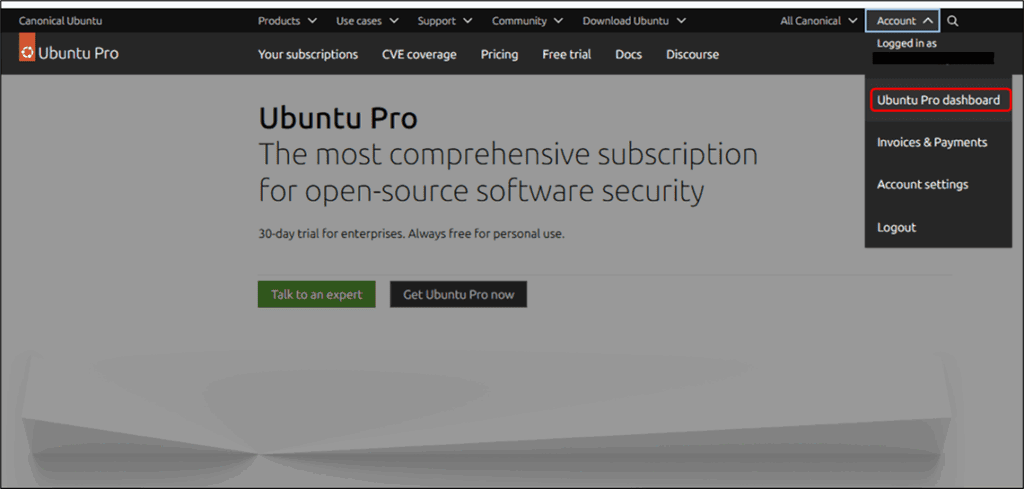Open CVE coverage page
Image resolution: width=1024 pixels, height=489 pixels.
[419, 54]
